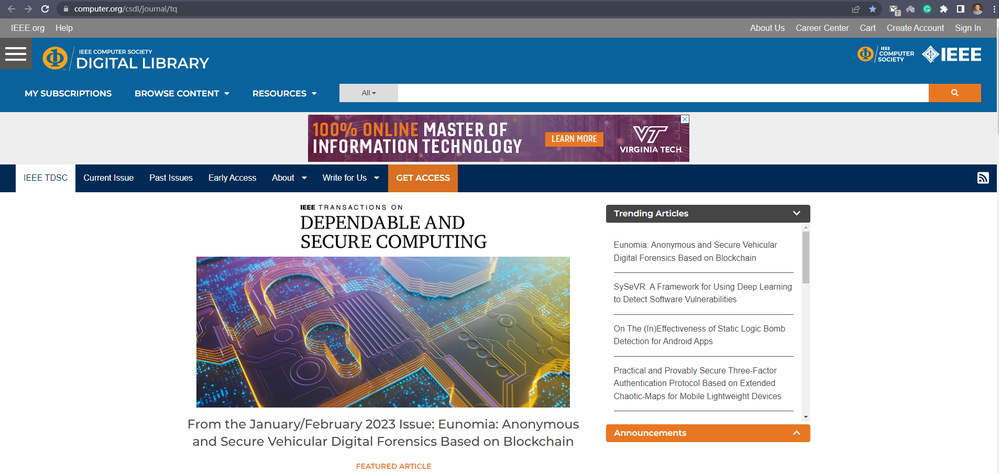Open the Resources dropdown menu
The width and height of the screenshot is (999, 473).
284,93
